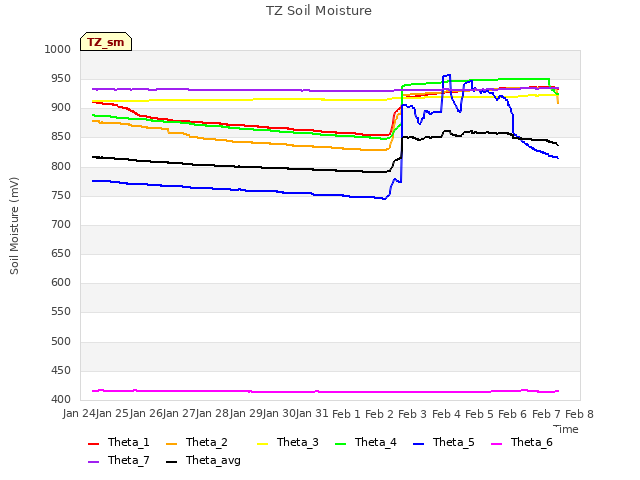Click the Jan 25 x-axis date label

tap(112, 414)
